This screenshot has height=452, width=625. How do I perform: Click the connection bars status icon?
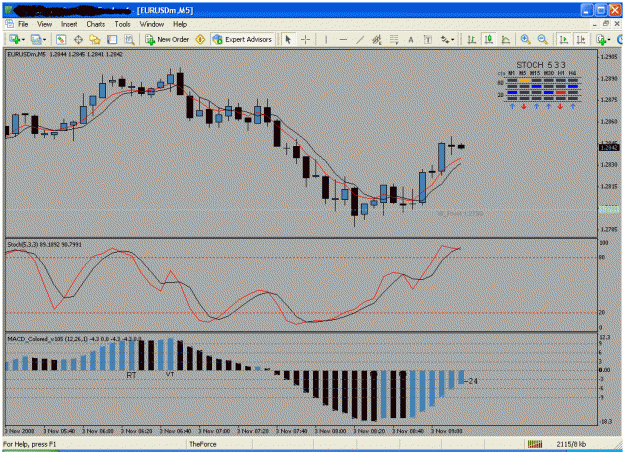[535, 444]
